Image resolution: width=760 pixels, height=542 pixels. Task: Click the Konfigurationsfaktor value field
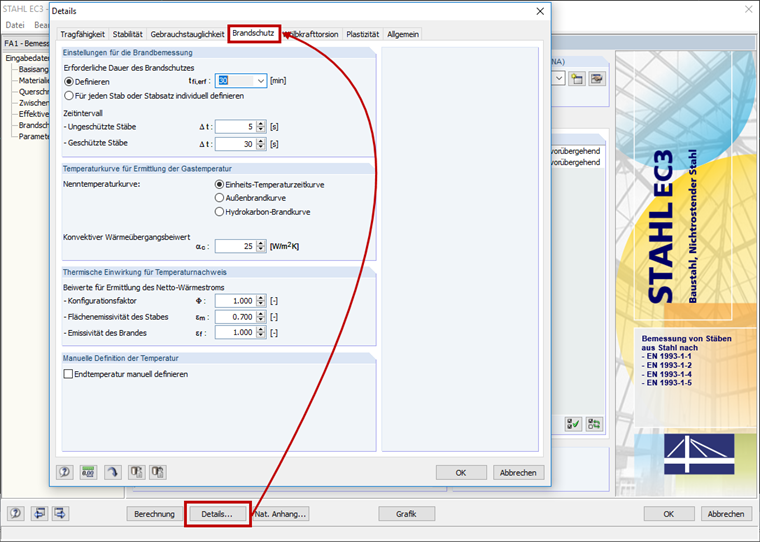(236, 301)
